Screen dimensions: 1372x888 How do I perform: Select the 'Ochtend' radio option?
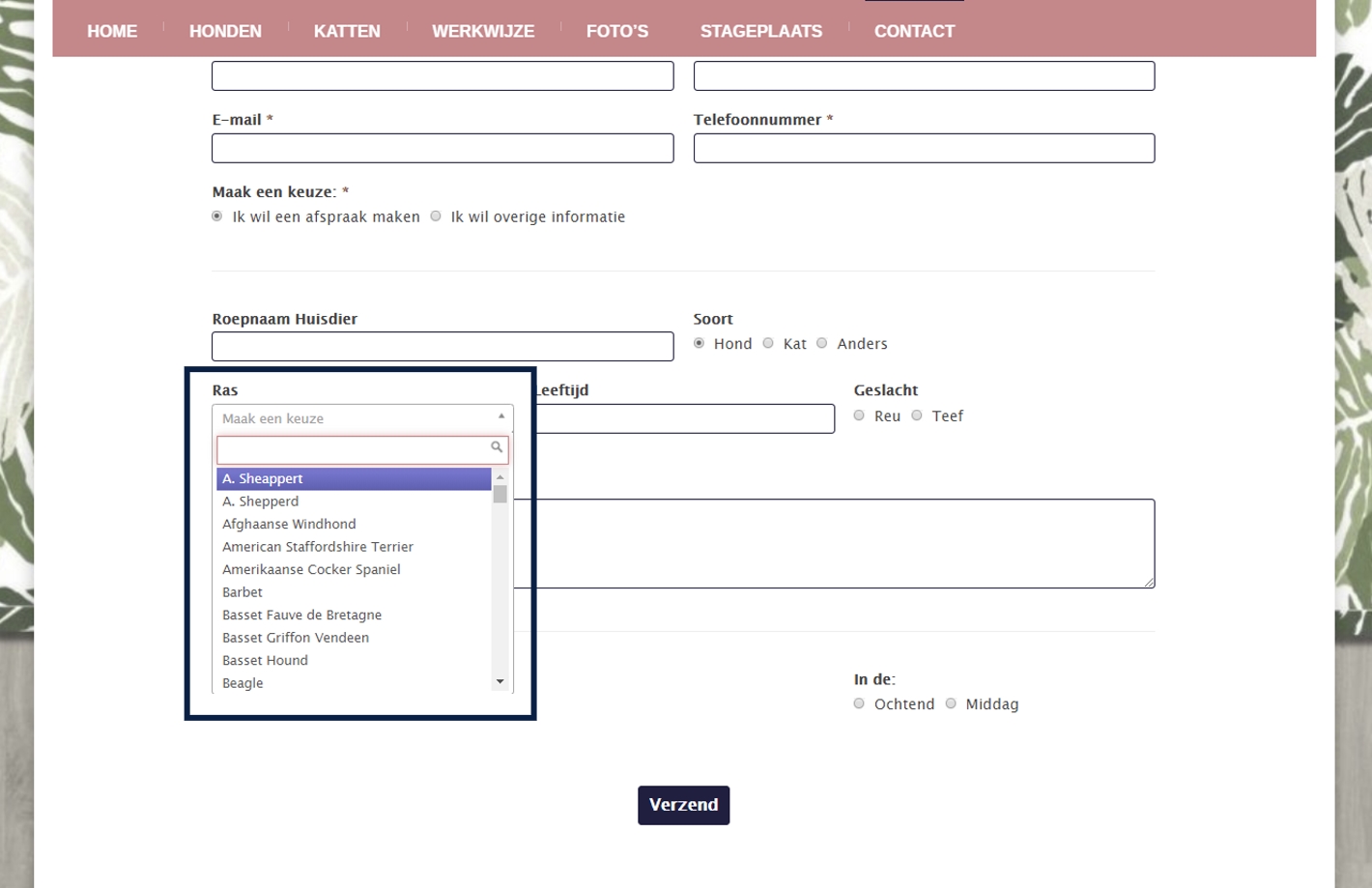coord(859,703)
